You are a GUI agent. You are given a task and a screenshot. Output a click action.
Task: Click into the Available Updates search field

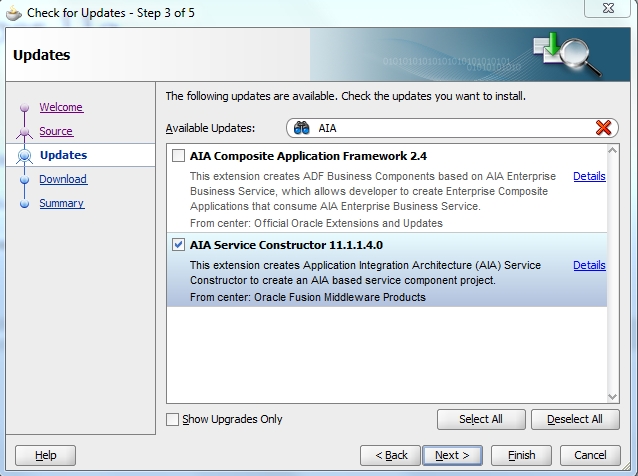click(452, 128)
